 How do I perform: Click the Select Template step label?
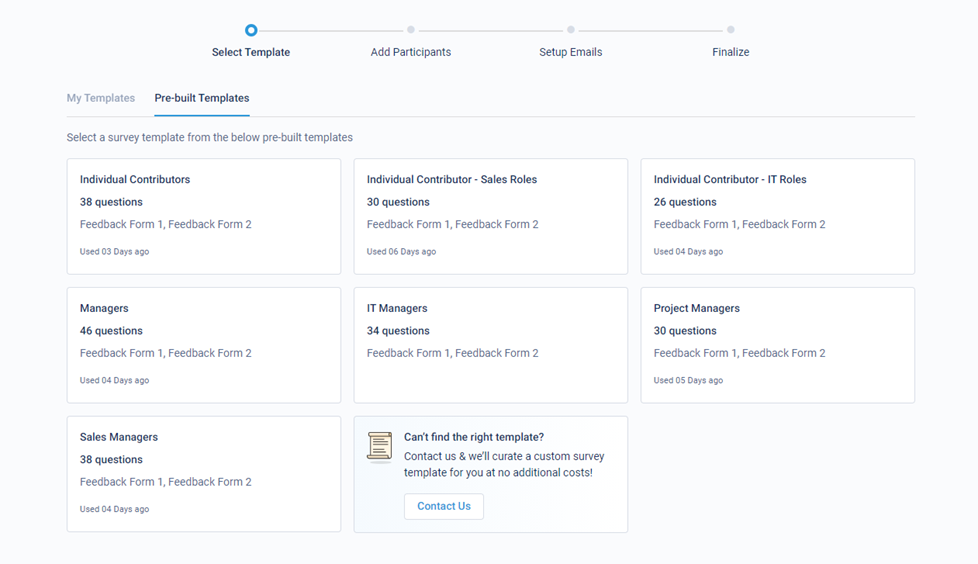[x=251, y=52]
